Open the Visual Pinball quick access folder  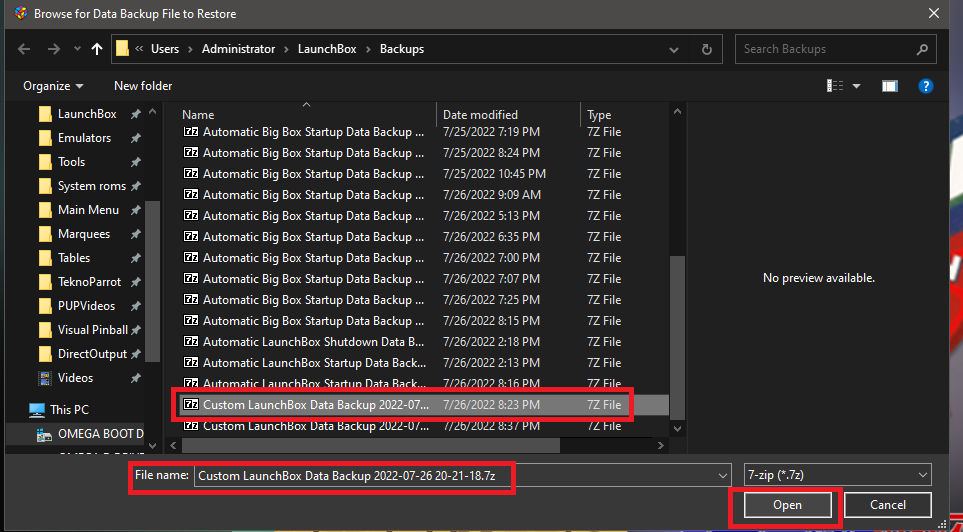click(x=93, y=330)
